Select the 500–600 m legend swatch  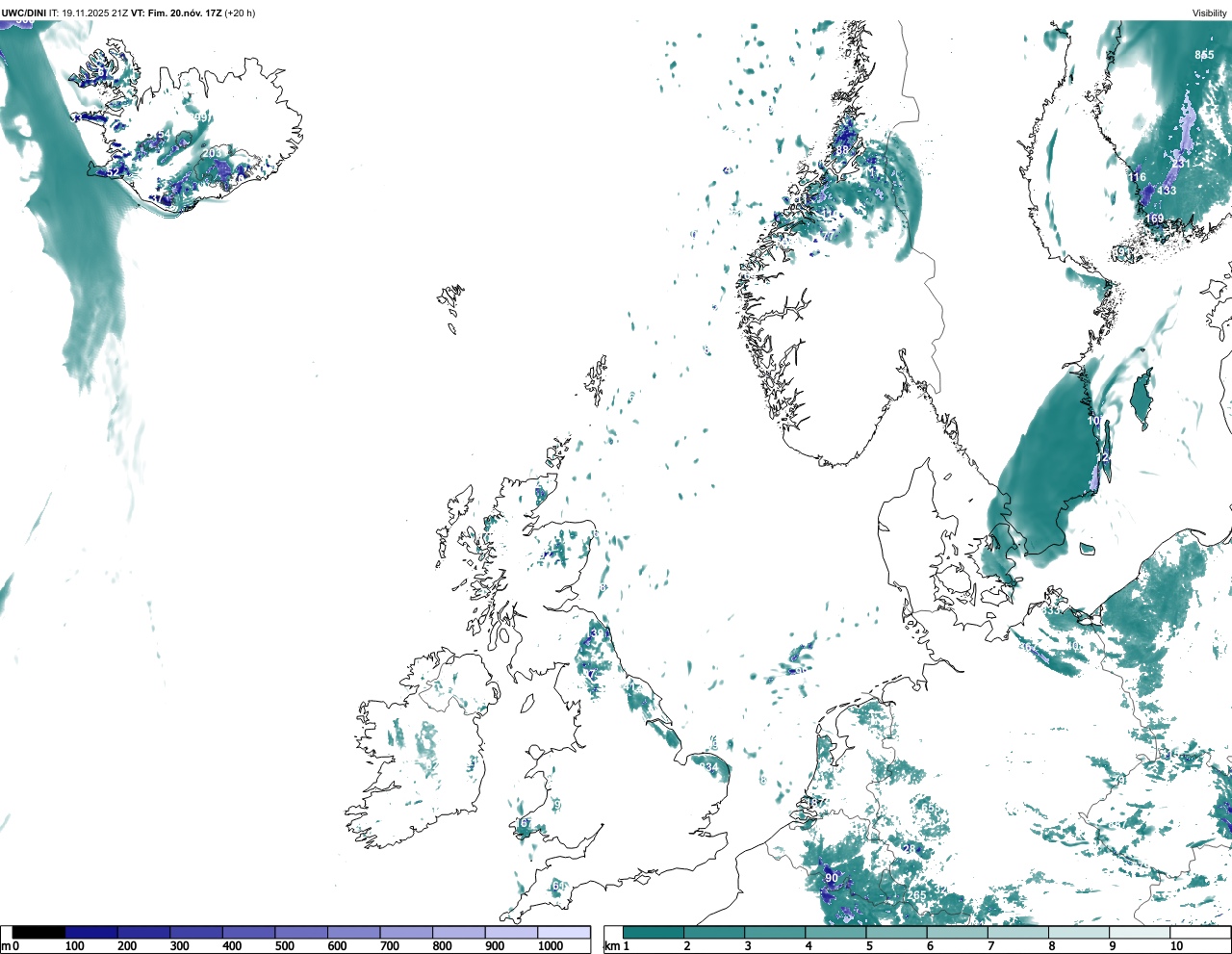click(301, 932)
